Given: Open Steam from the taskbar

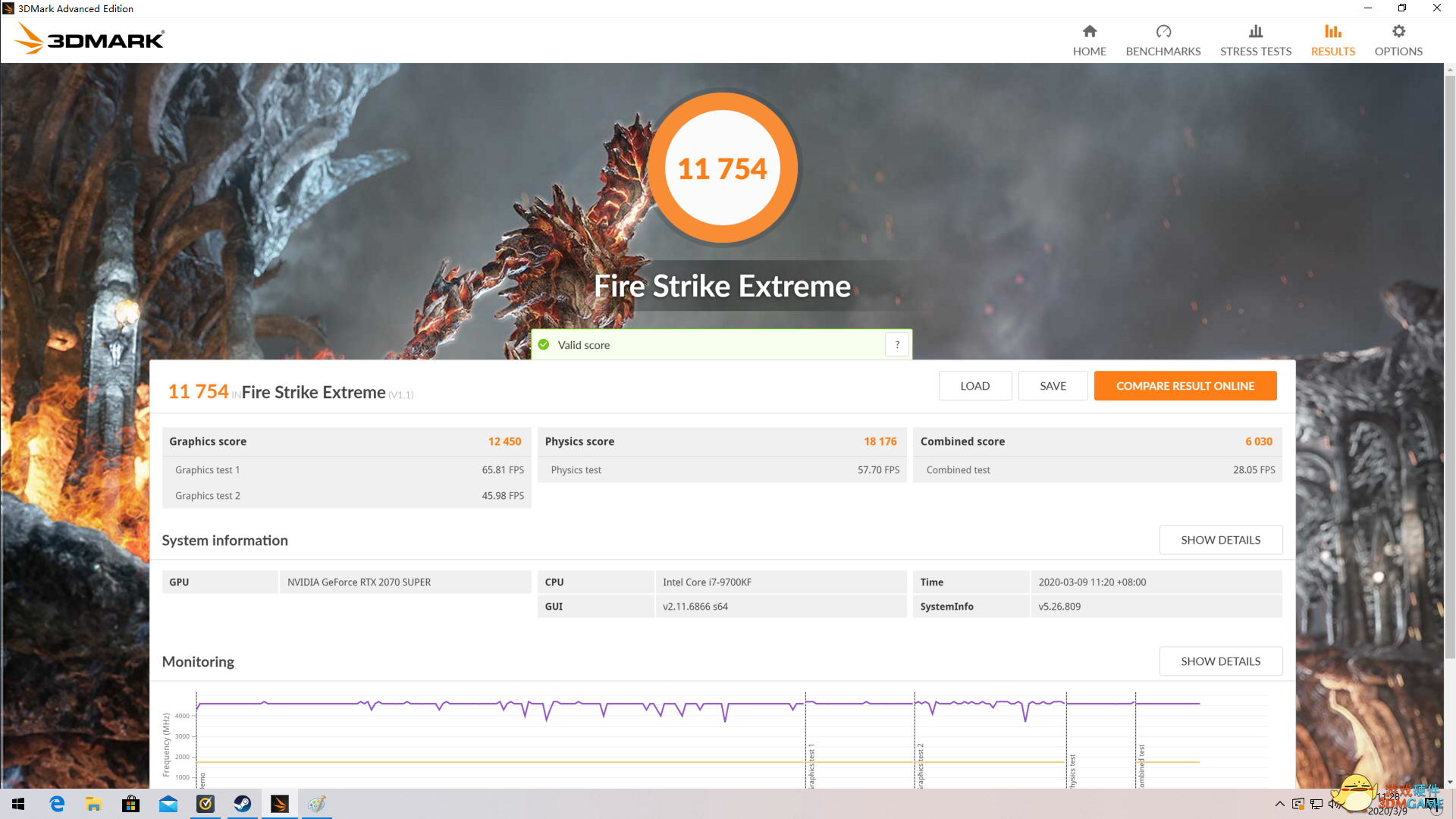Looking at the screenshot, I should tap(243, 804).
